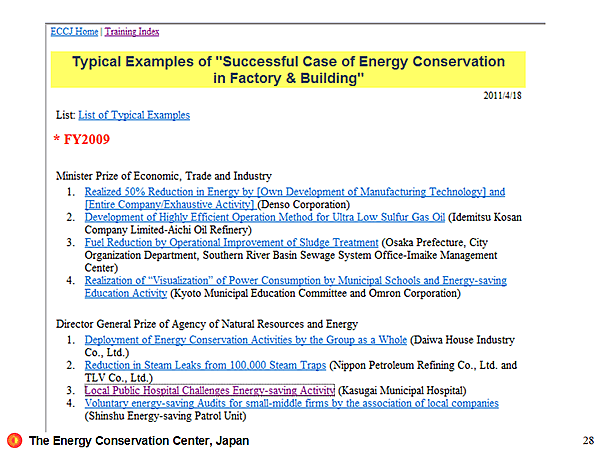Click the text (Kasugai Municipal Hospital)
600x450 pixels.
(402, 390)
